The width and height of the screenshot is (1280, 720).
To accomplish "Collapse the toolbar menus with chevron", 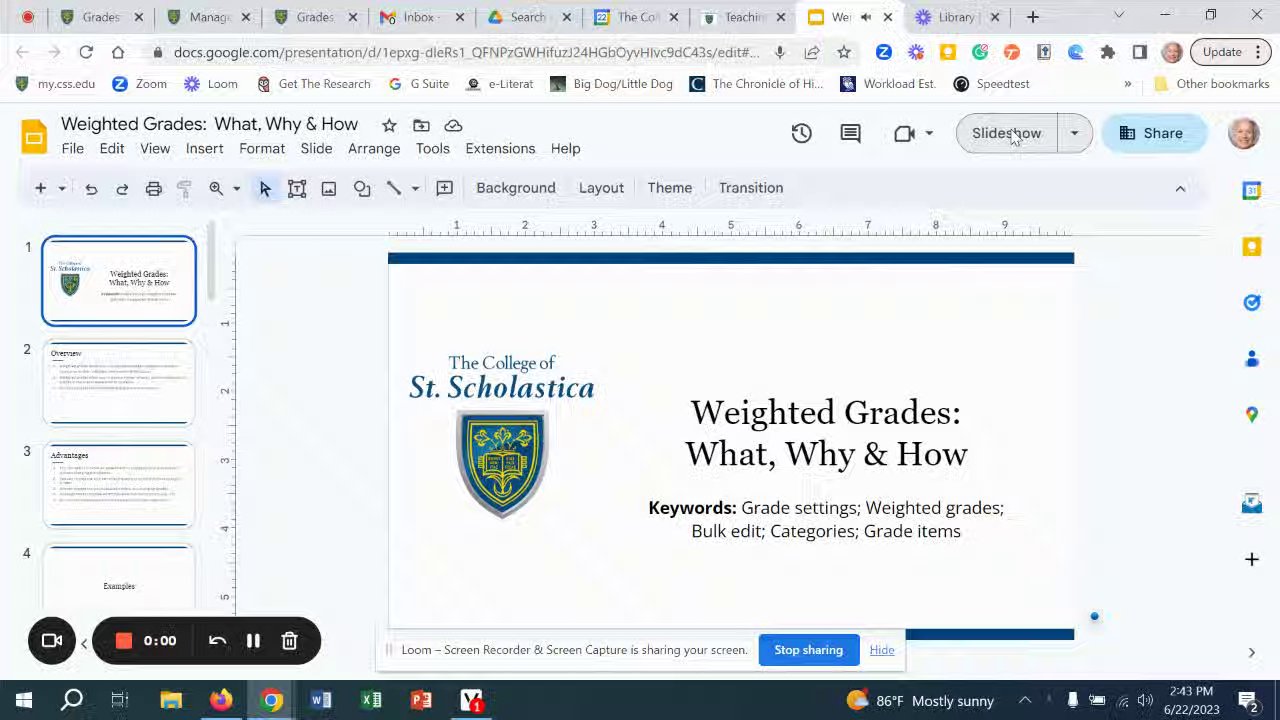I will click(x=1180, y=188).
